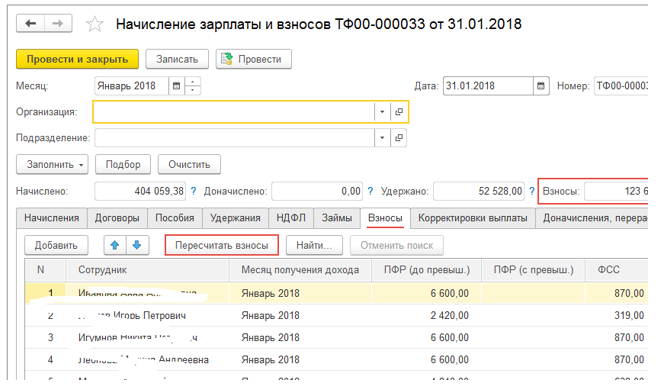658x389 pixels.
Task: Click the Удержано amount field
Action: pos(479,191)
